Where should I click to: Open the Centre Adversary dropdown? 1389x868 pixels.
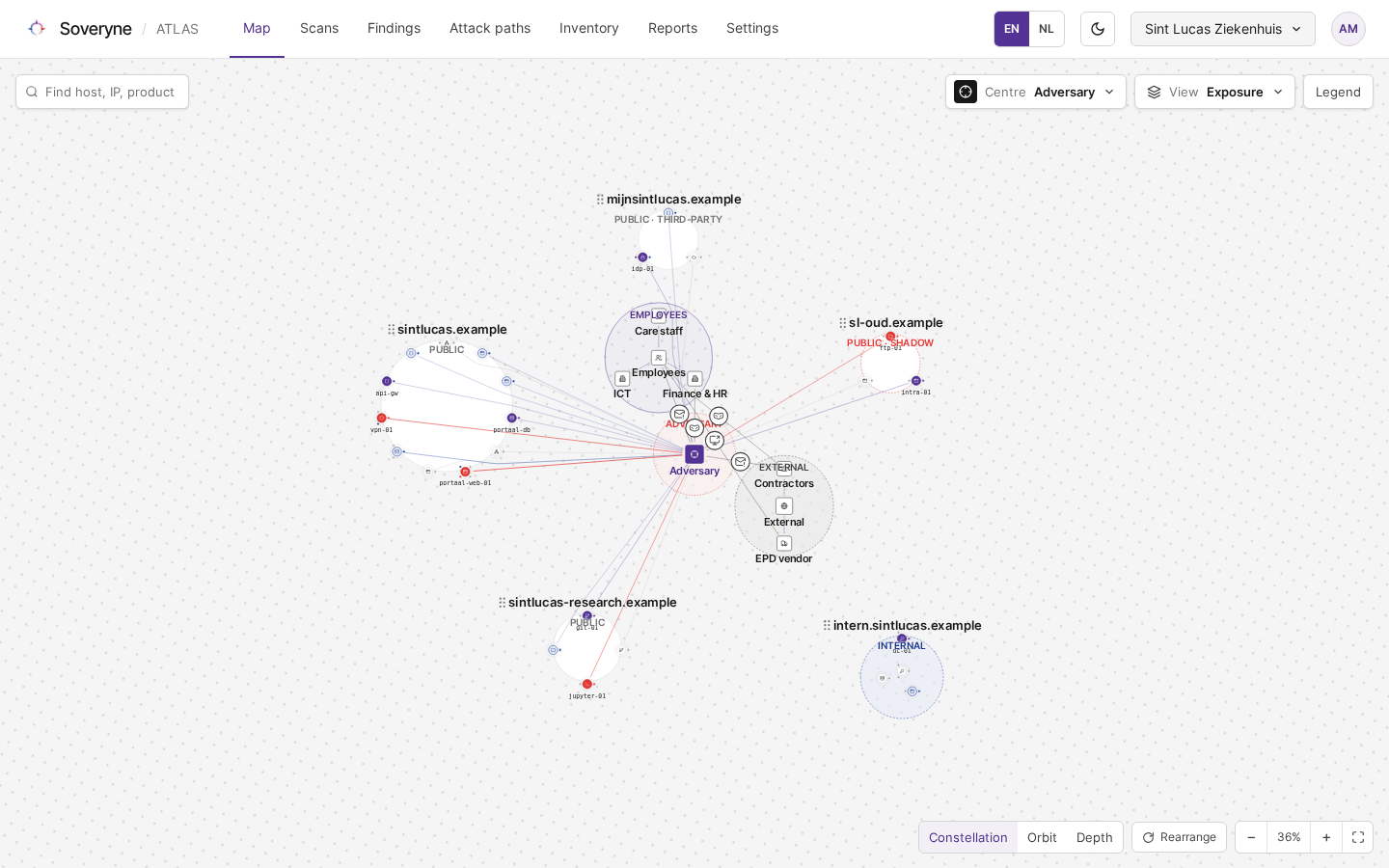coord(1036,92)
